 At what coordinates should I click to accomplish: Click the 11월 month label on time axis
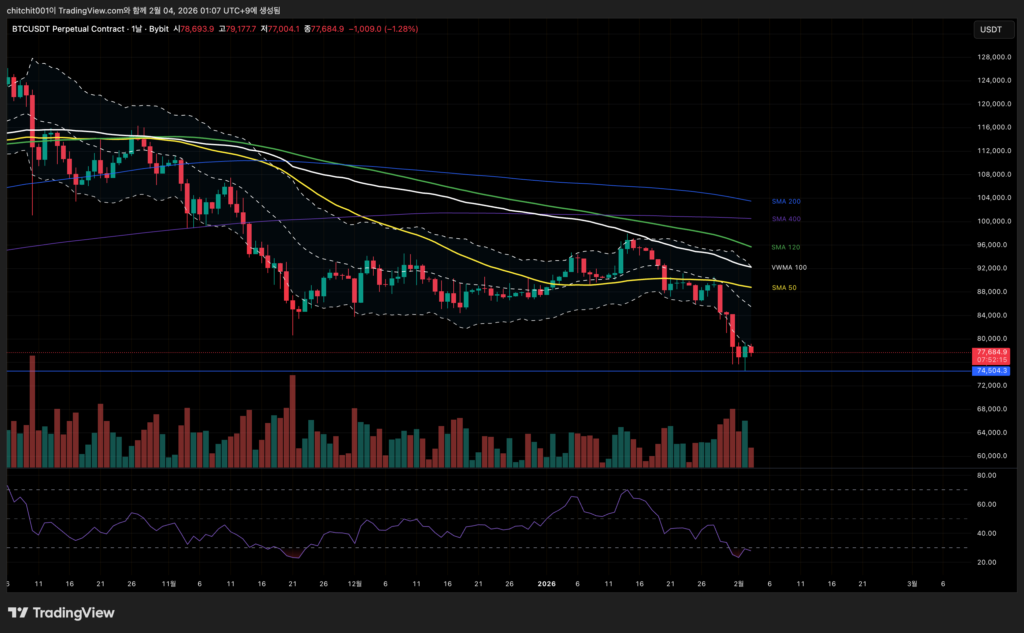[x=169, y=581]
